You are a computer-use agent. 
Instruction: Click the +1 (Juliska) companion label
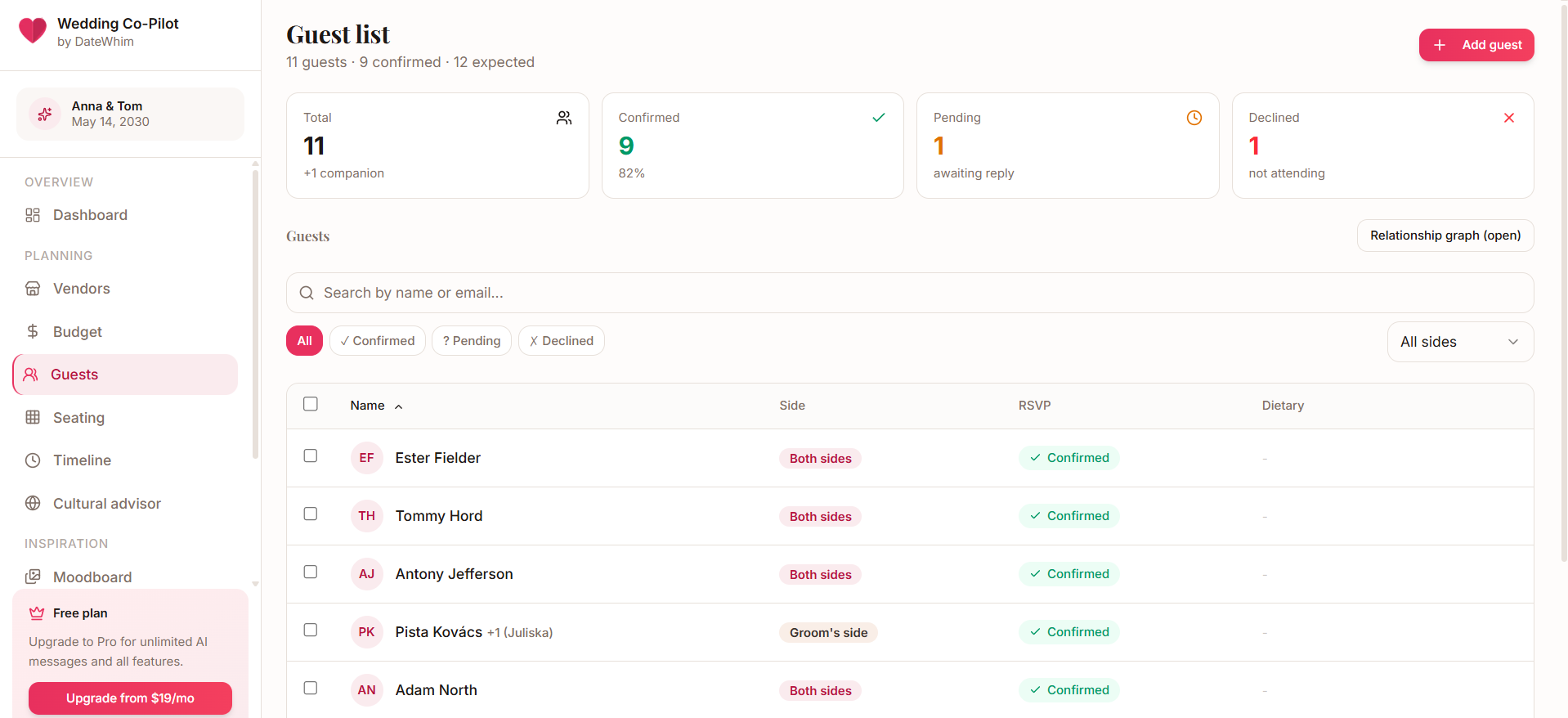pyautogui.click(x=520, y=633)
